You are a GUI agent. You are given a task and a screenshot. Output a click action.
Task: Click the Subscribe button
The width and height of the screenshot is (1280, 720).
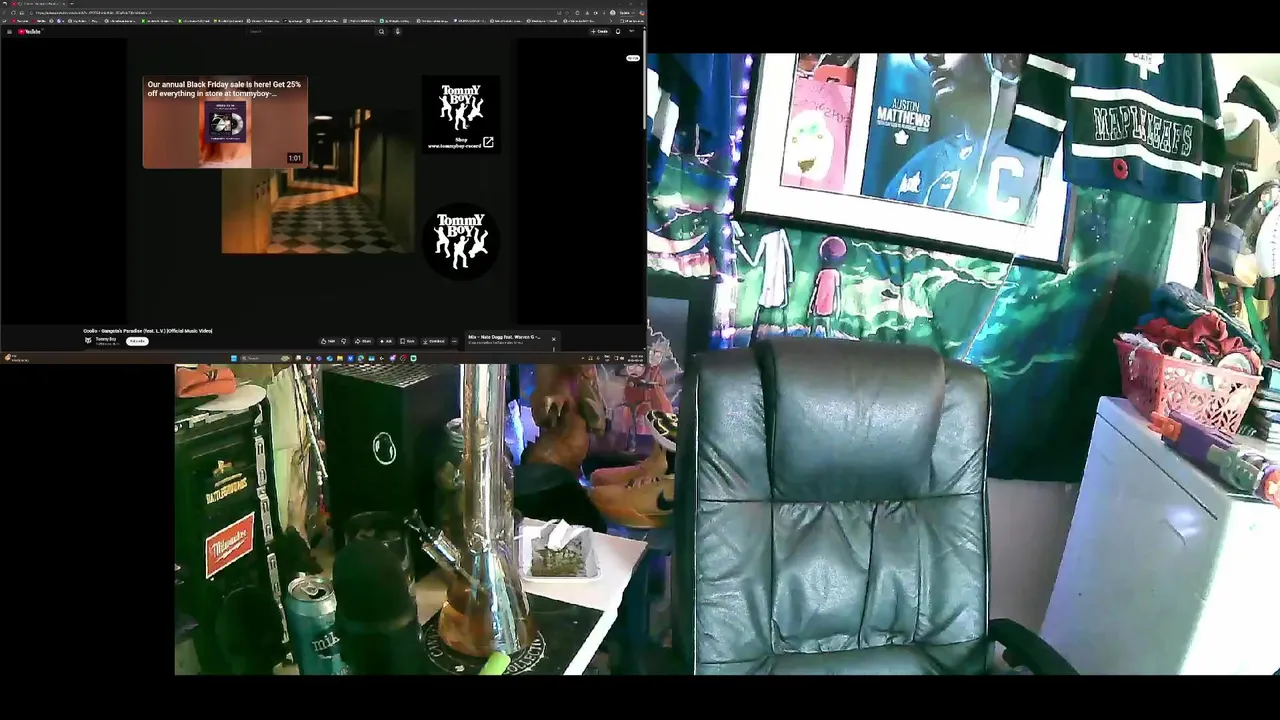(x=137, y=341)
